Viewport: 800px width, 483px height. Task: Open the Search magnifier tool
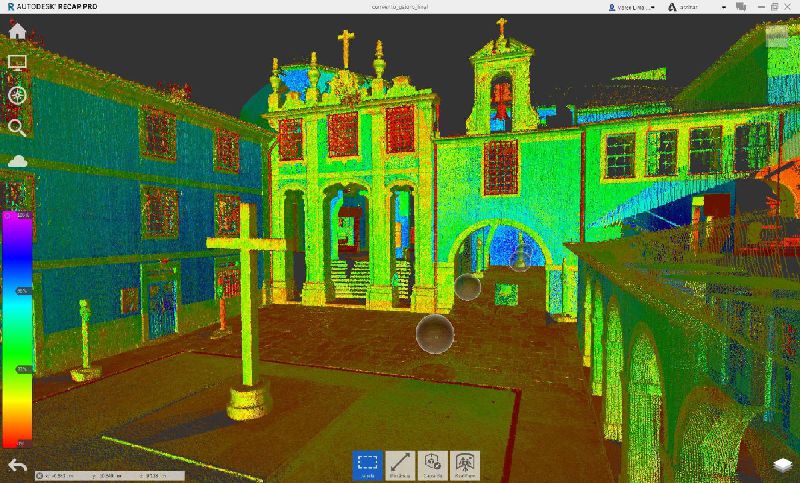pos(17,127)
